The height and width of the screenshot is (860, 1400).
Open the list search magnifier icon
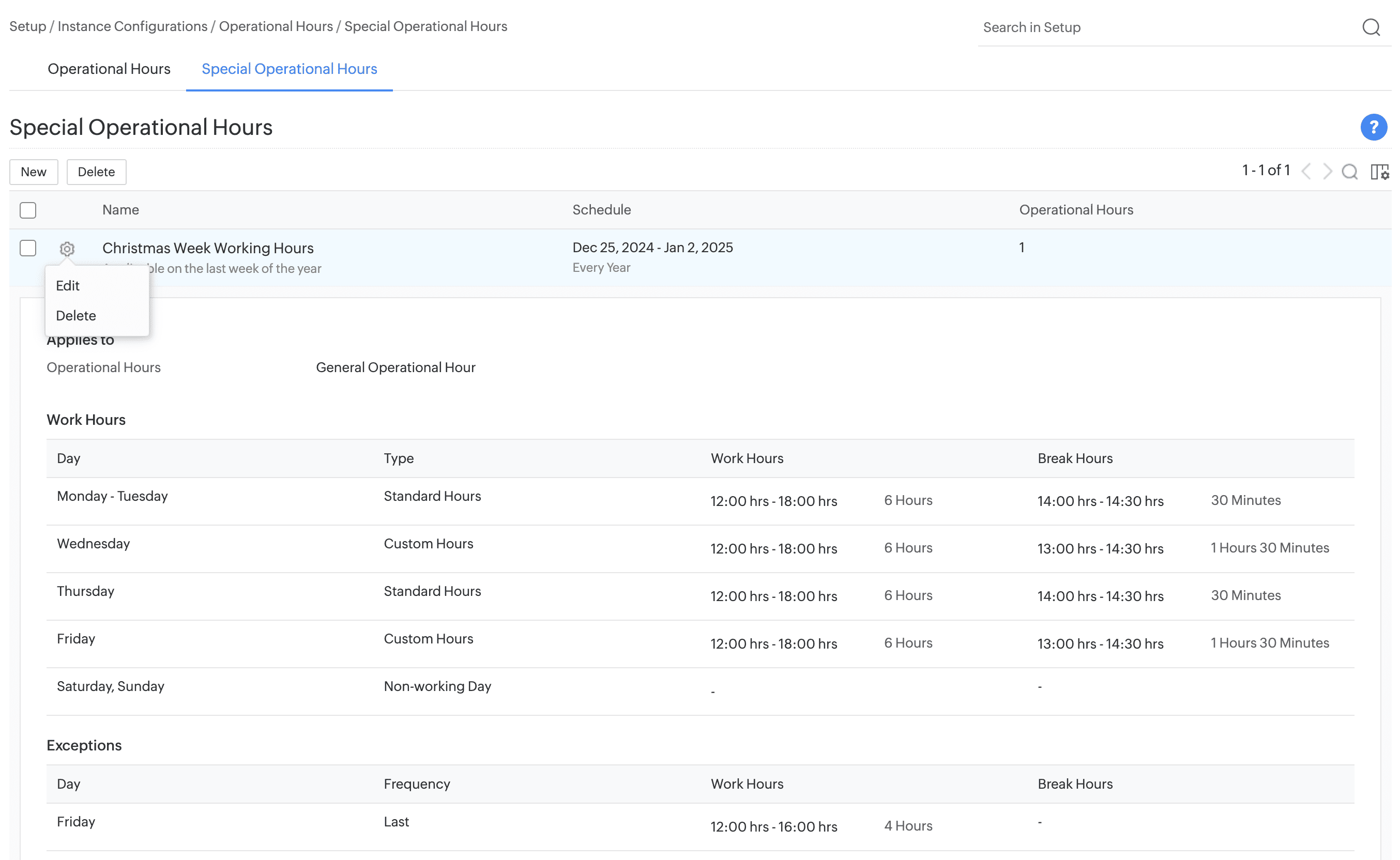pos(1349,172)
